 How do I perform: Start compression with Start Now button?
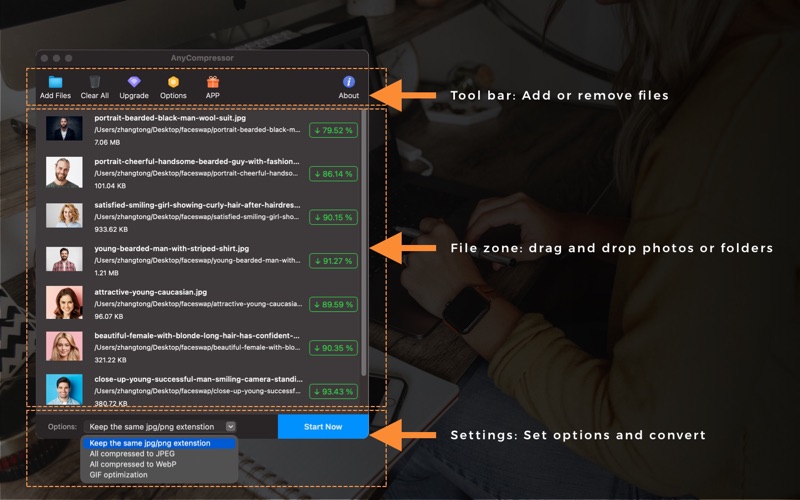[323, 427]
